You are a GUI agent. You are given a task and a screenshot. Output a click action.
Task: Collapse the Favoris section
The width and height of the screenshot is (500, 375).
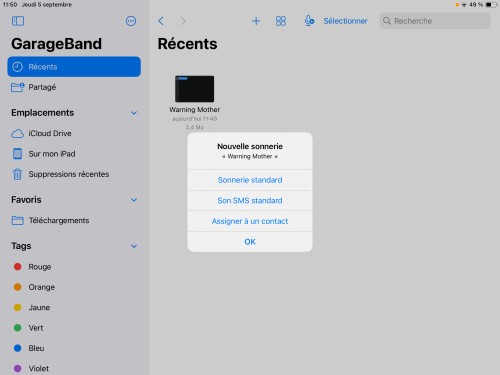click(134, 200)
